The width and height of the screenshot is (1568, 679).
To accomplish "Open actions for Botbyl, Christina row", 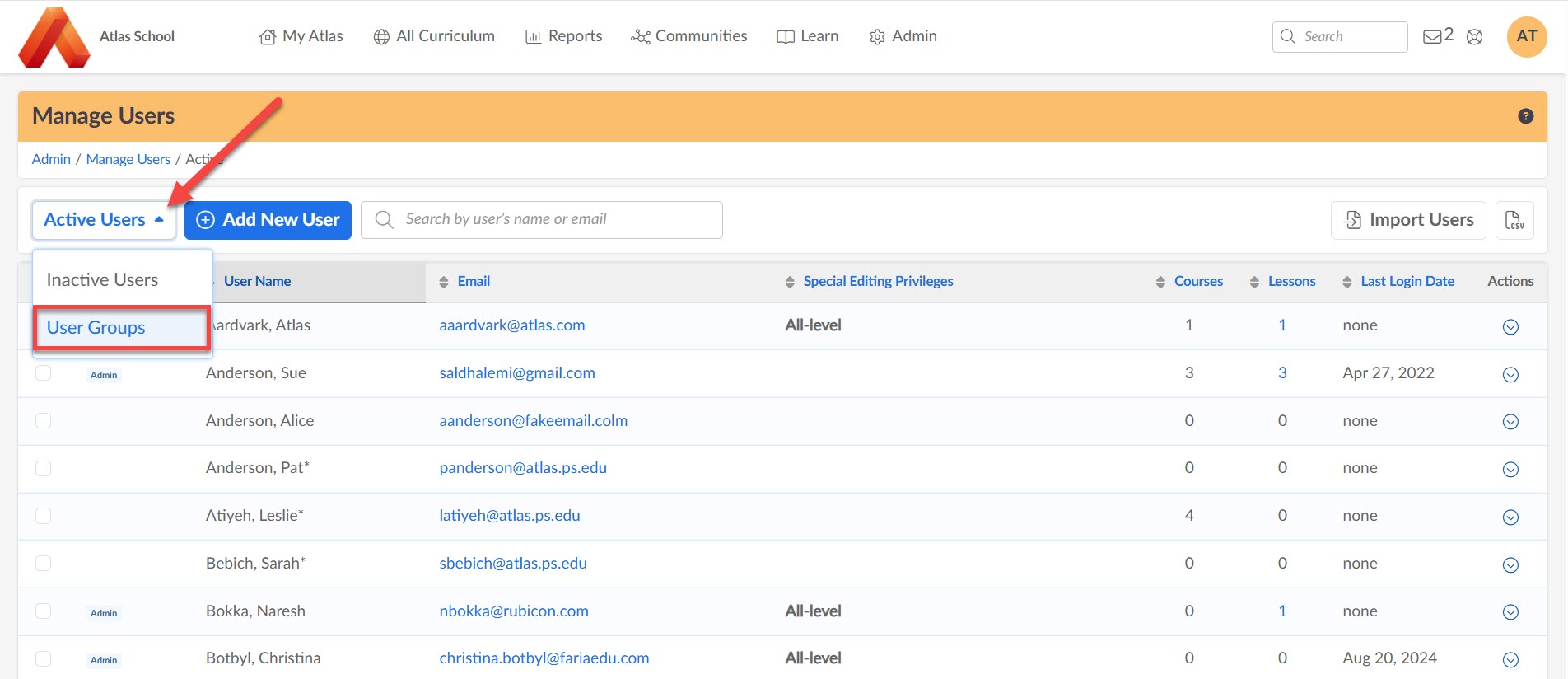I will (x=1510, y=660).
